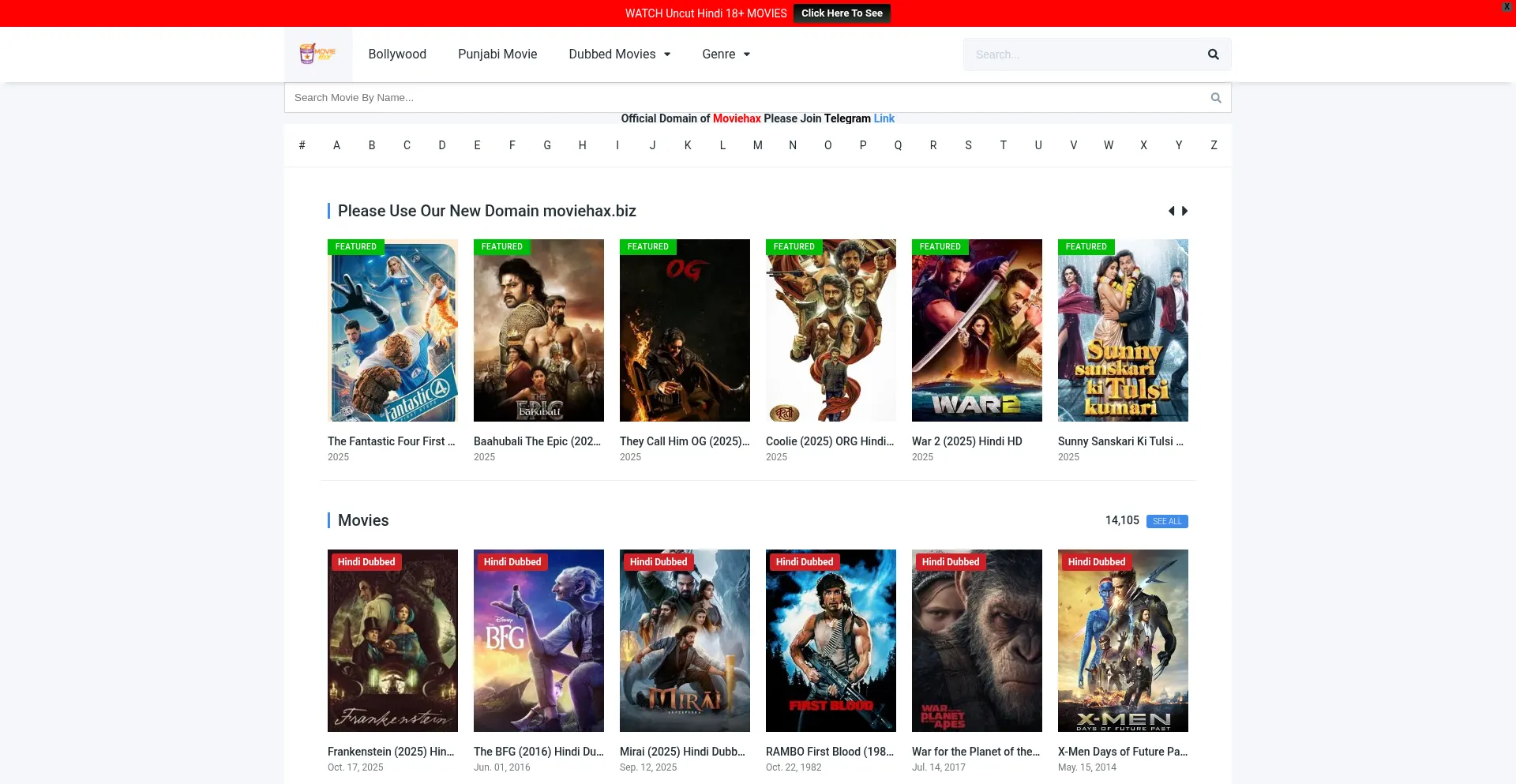Go to previous featured slide arrow
Viewport: 1516px width, 784px height.
[1171, 211]
